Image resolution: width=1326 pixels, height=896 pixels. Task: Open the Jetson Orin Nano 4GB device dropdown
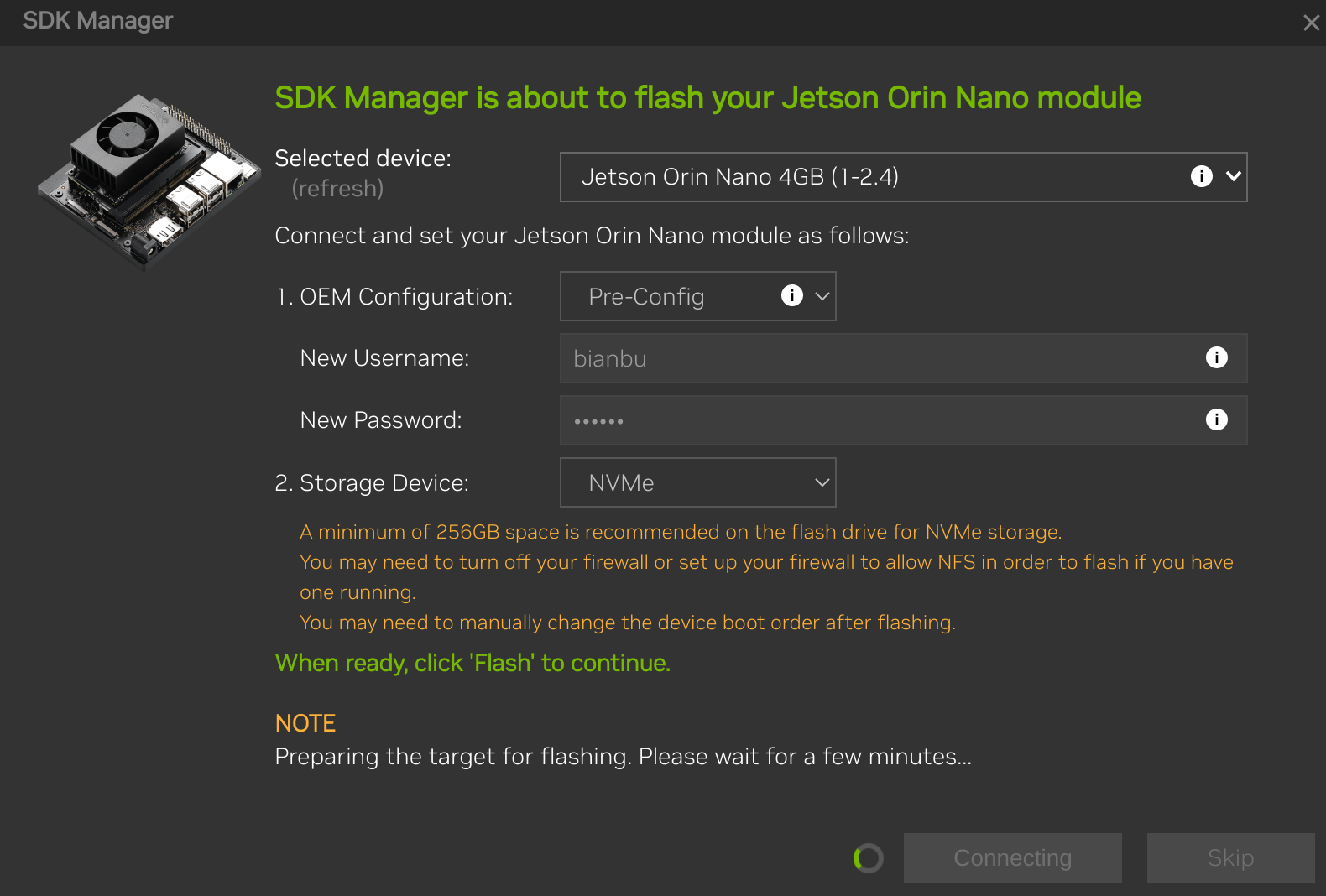(x=873, y=177)
